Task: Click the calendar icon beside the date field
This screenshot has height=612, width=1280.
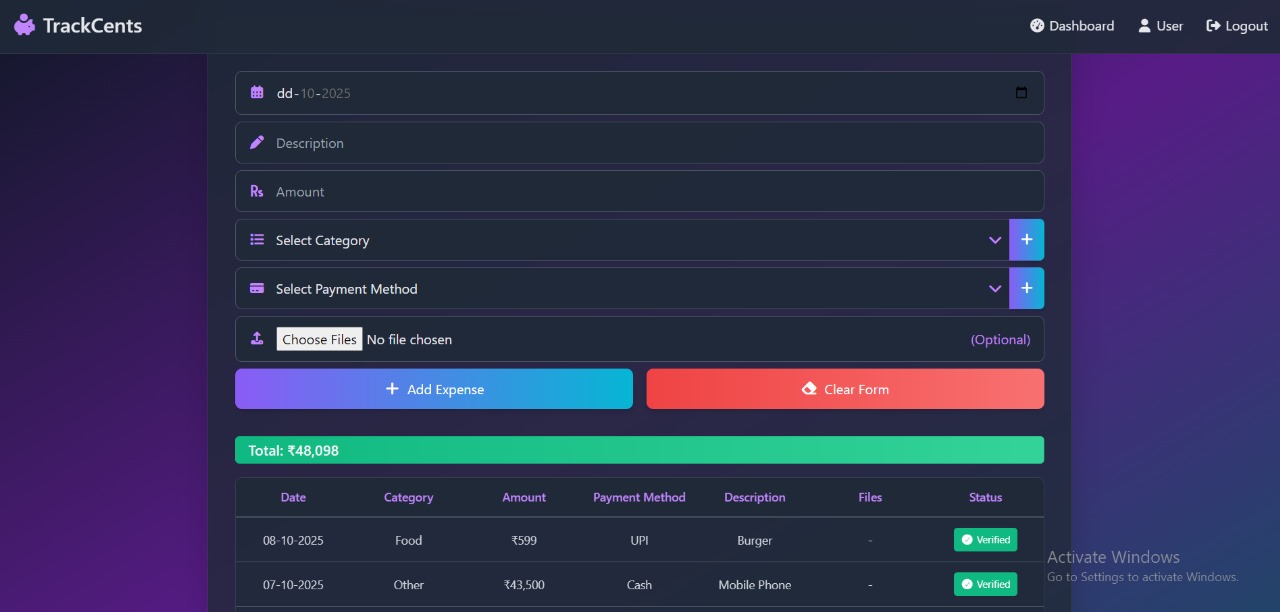Action: coord(256,92)
